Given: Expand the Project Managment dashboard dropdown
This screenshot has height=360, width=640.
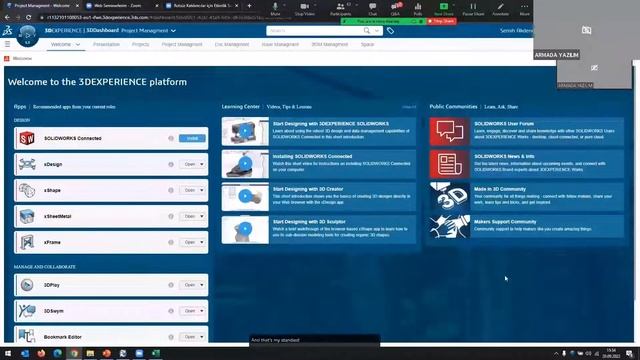Looking at the screenshot, I should click(x=173, y=31).
